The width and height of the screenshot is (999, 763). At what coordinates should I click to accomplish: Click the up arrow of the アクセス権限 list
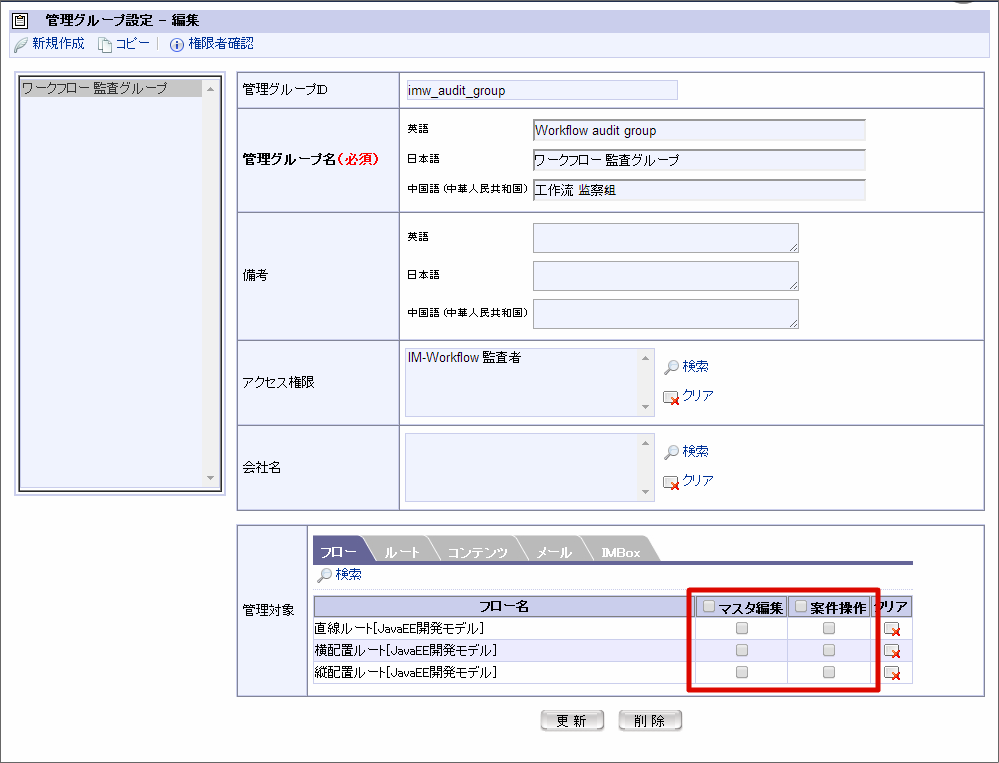click(645, 358)
